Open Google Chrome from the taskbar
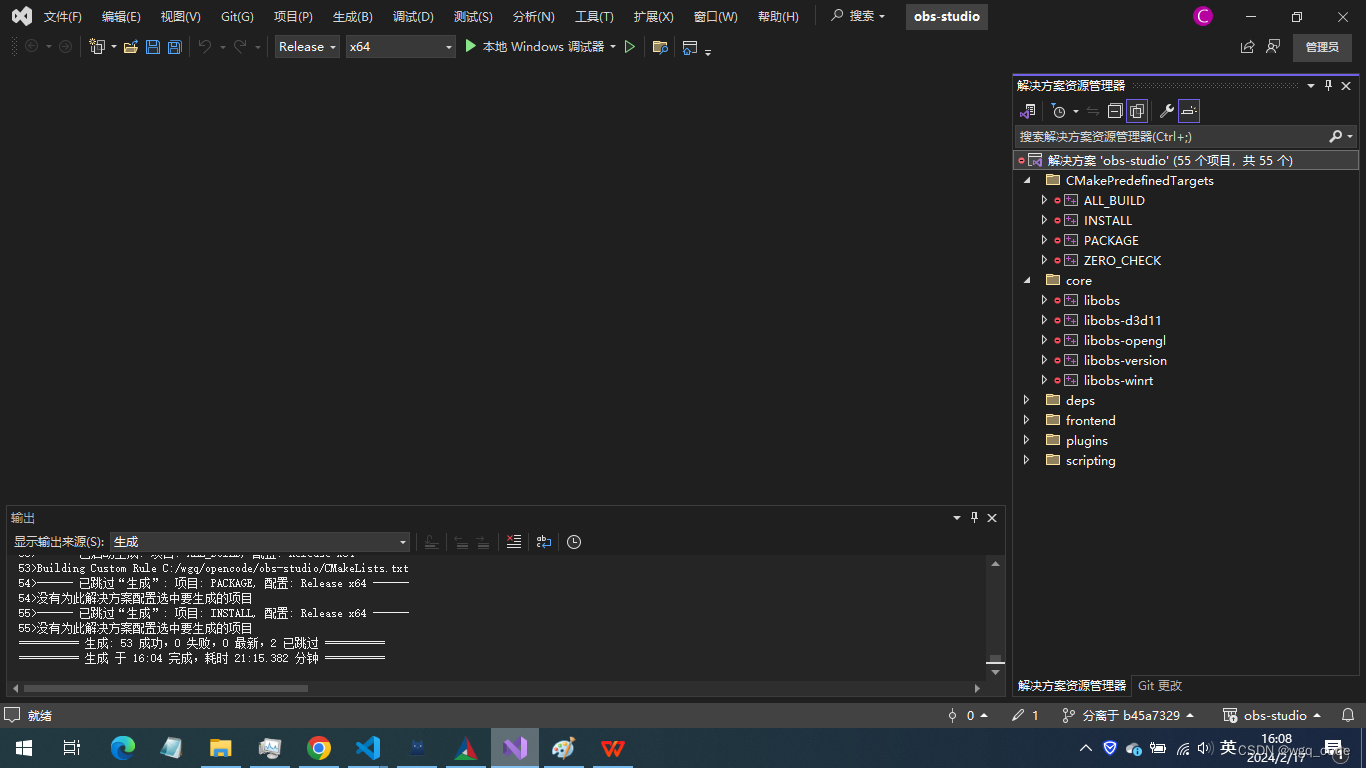This screenshot has height=768, width=1366. (x=319, y=748)
